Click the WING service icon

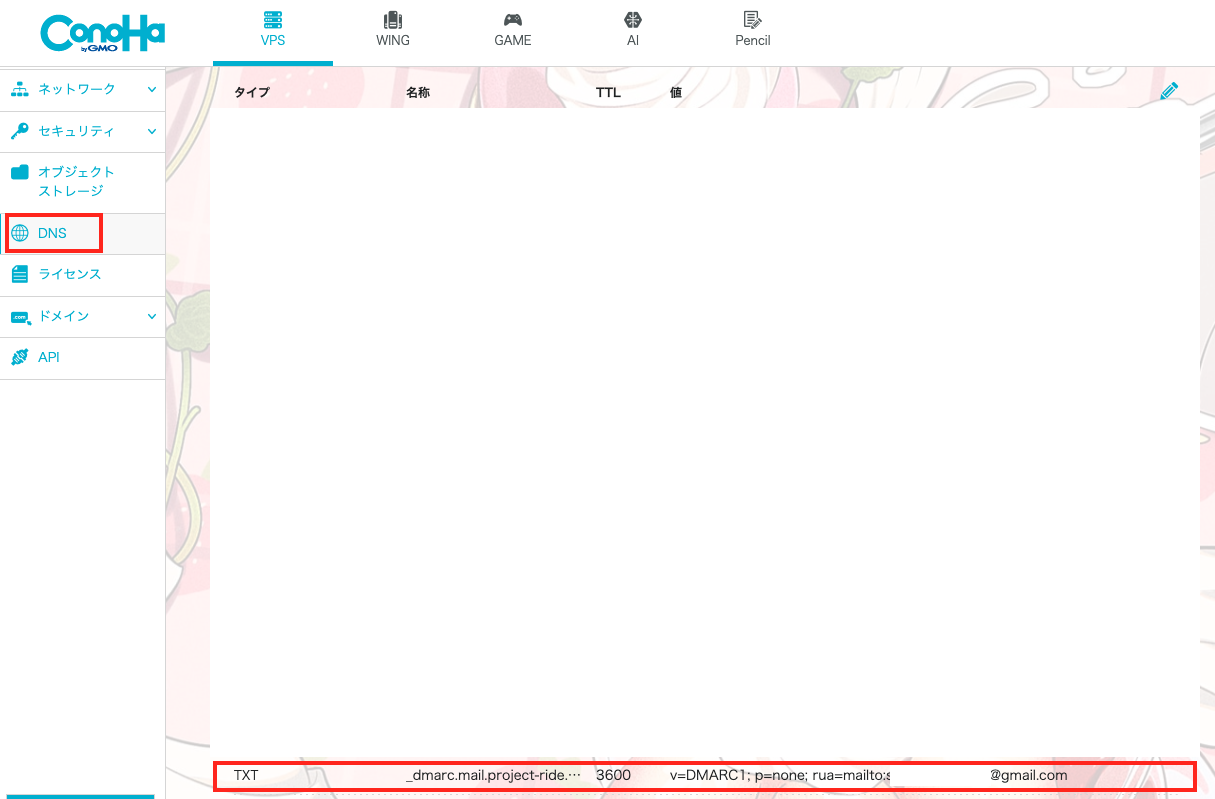[393, 19]
